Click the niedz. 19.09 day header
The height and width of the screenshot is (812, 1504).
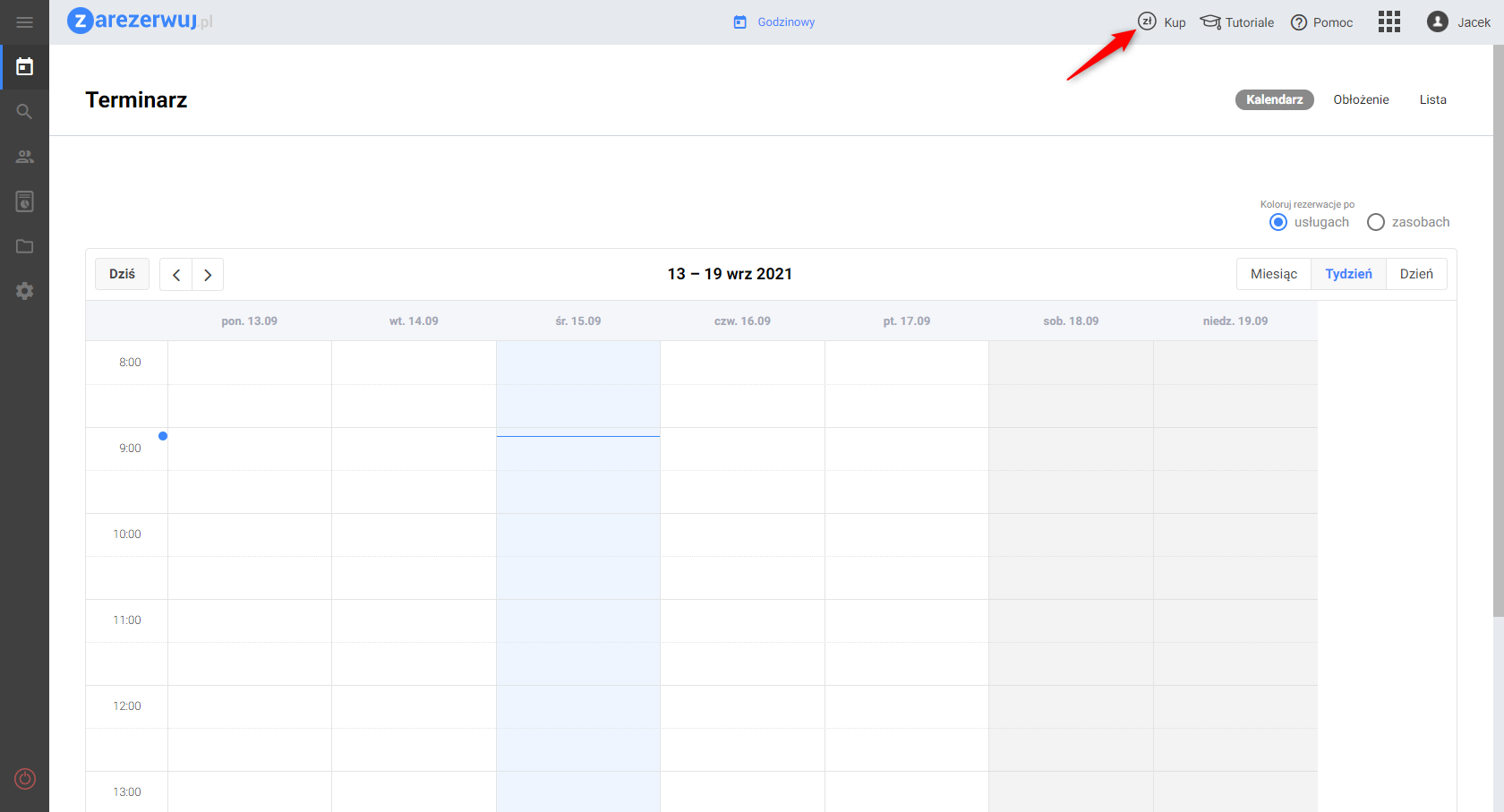point(1235,321)
